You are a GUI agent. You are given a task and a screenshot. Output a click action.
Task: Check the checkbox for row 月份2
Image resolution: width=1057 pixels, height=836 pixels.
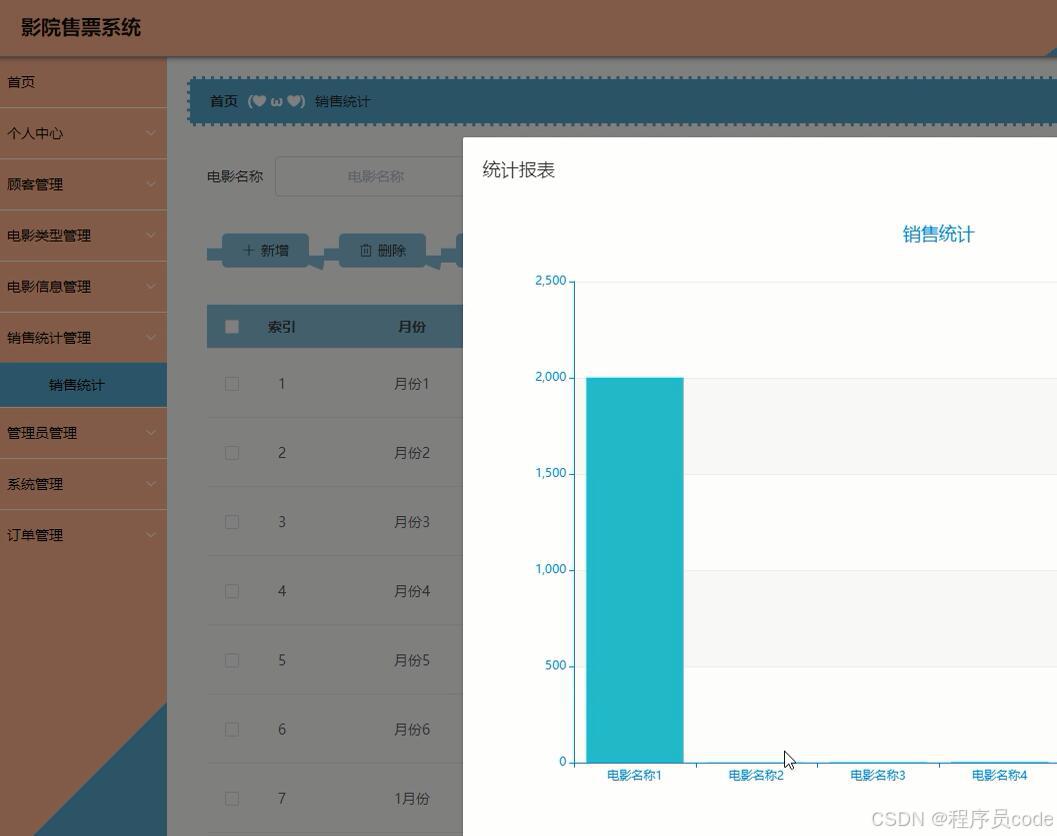232,452
